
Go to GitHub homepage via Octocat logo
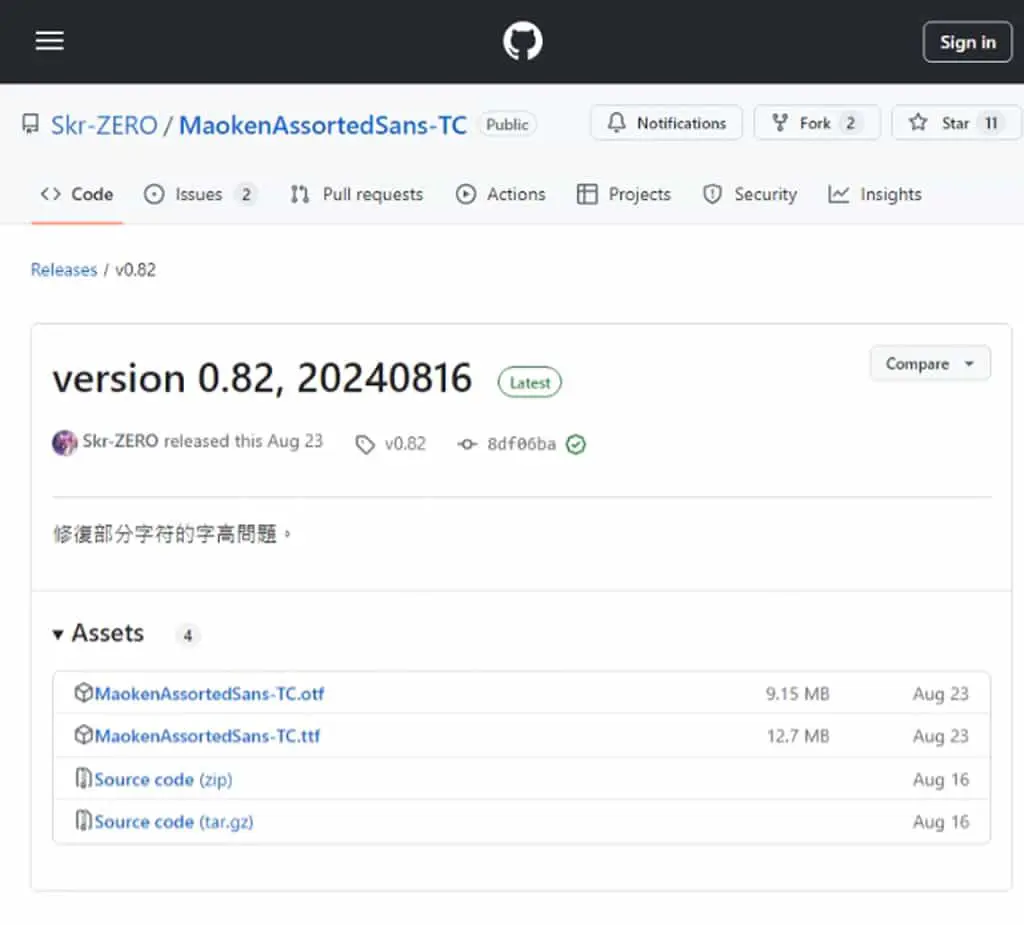tap(522, 41)
